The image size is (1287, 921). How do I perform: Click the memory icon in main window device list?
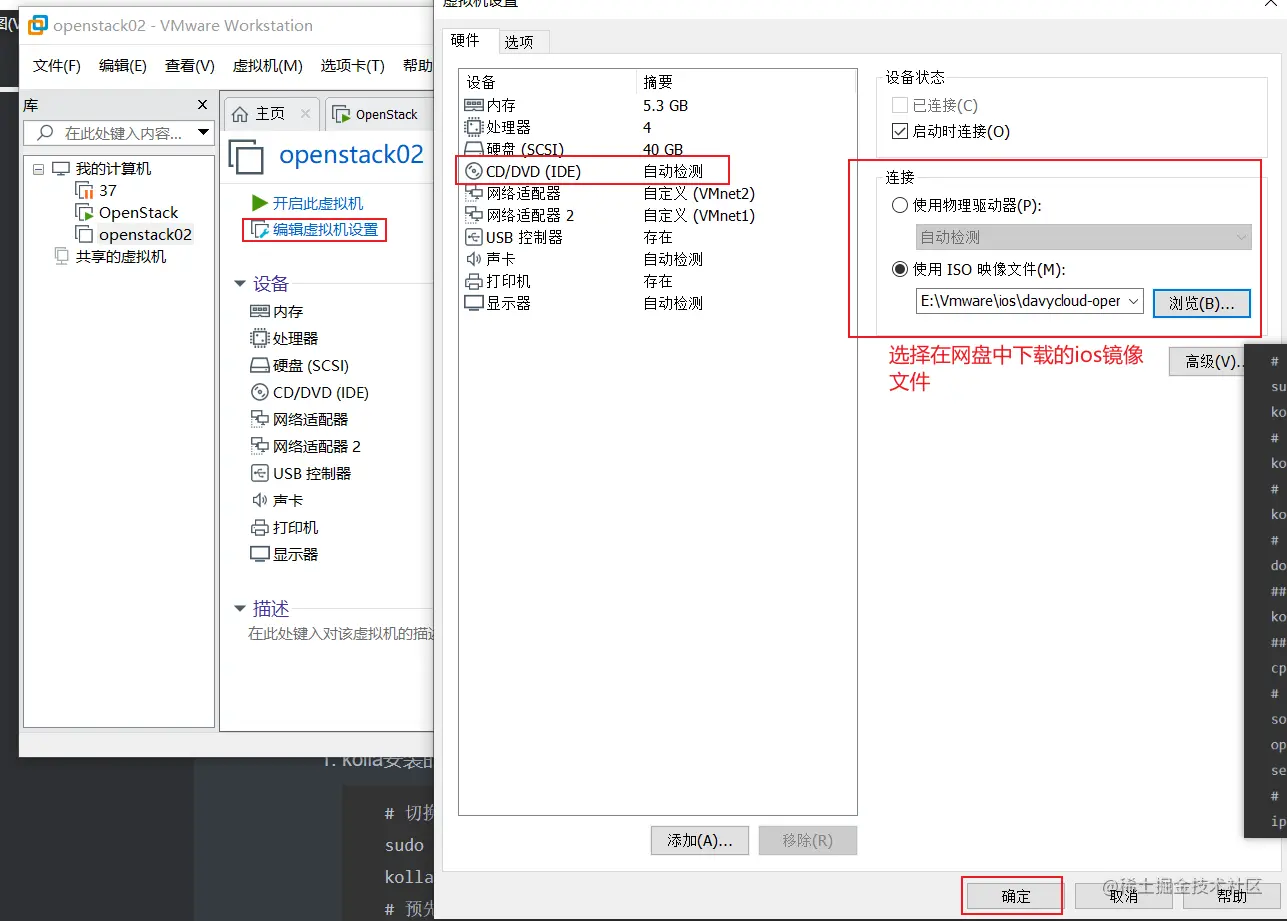point(259,311)
